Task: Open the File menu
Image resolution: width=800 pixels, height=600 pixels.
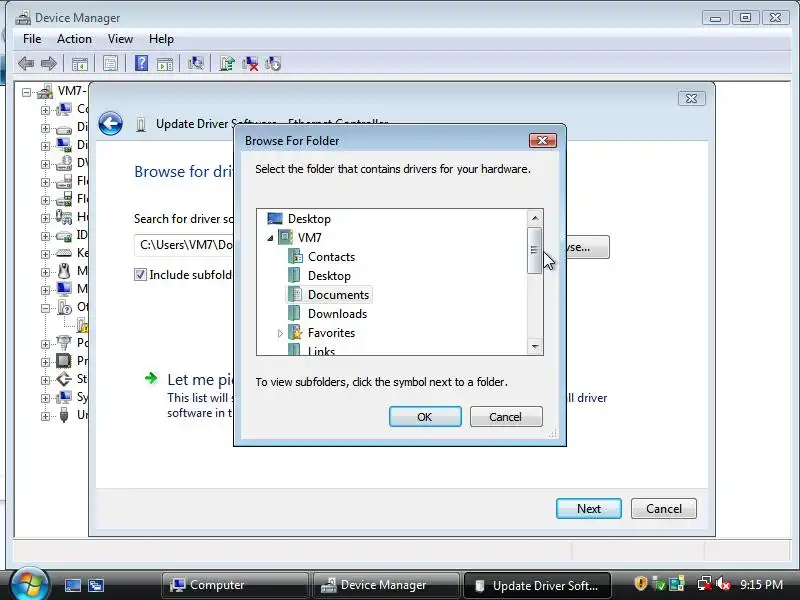Action: pos(32,39)
